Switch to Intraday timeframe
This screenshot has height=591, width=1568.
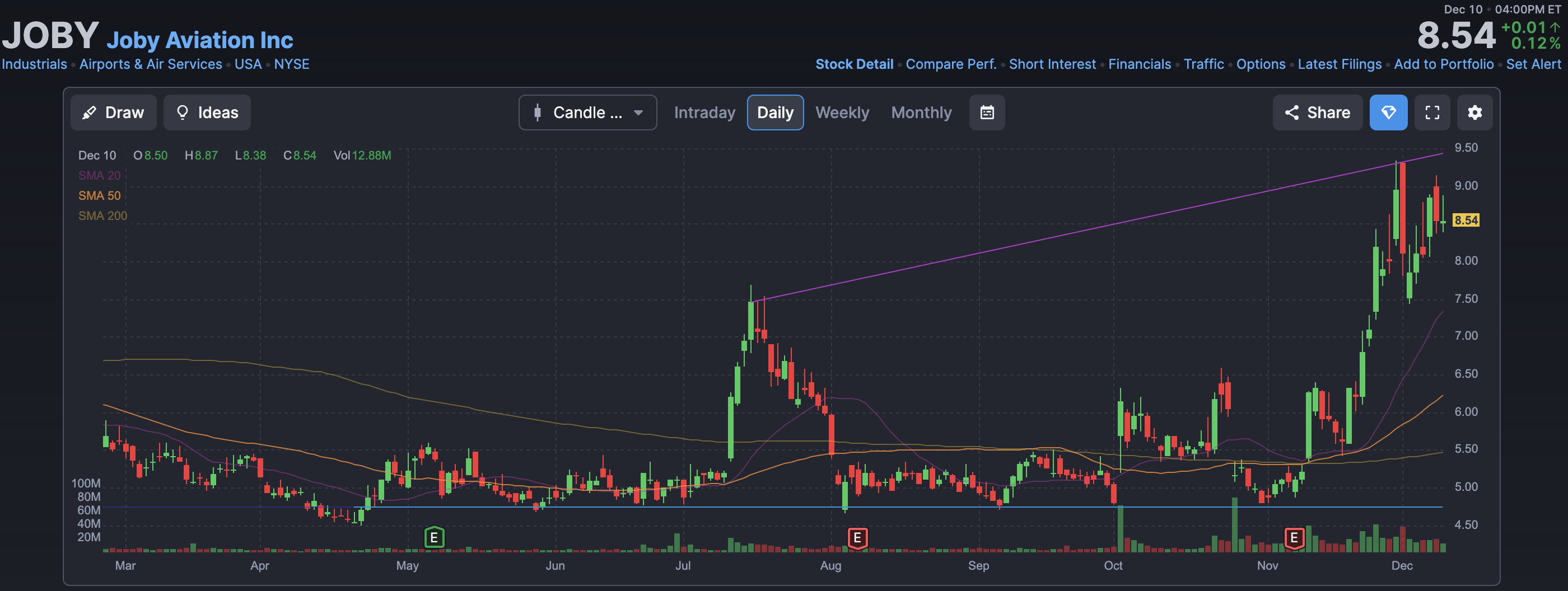[x=704, y=112]
